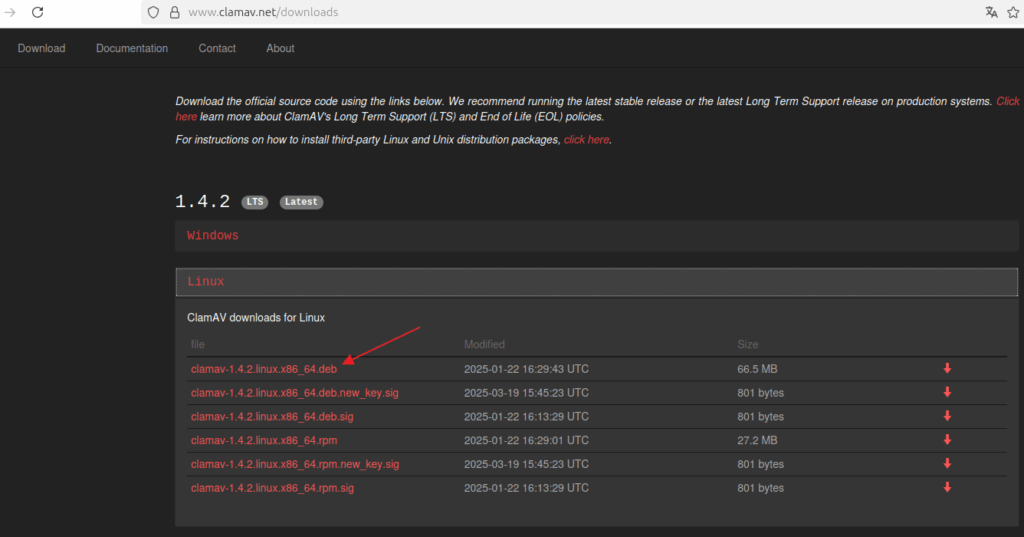Open the clamav-1.4.2.linux.x86_64.deb file link
This screenshot has width=1024, height=537.
coord(264,369)
